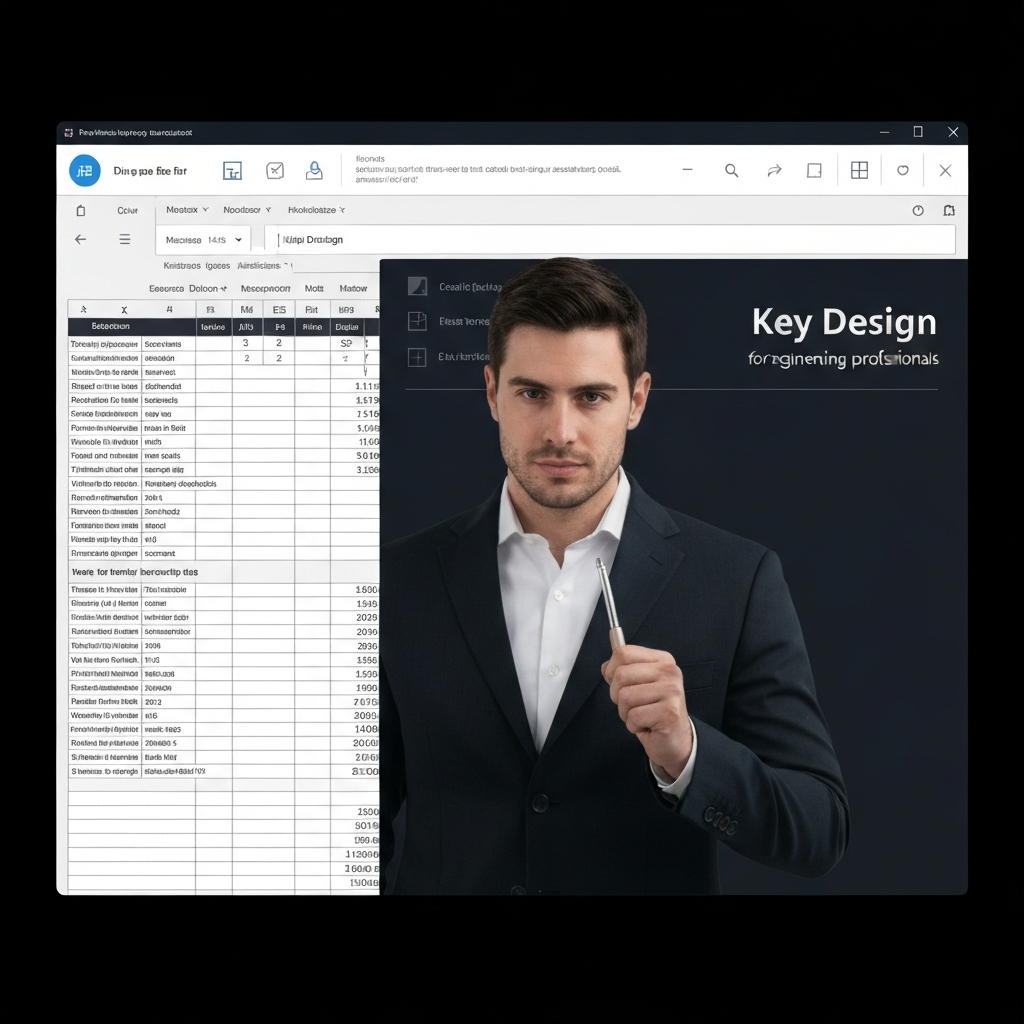The height and width of the screenshot is (1024, 1024).
Task: Open the four-square grid view icon
Action: click(859, 171)
